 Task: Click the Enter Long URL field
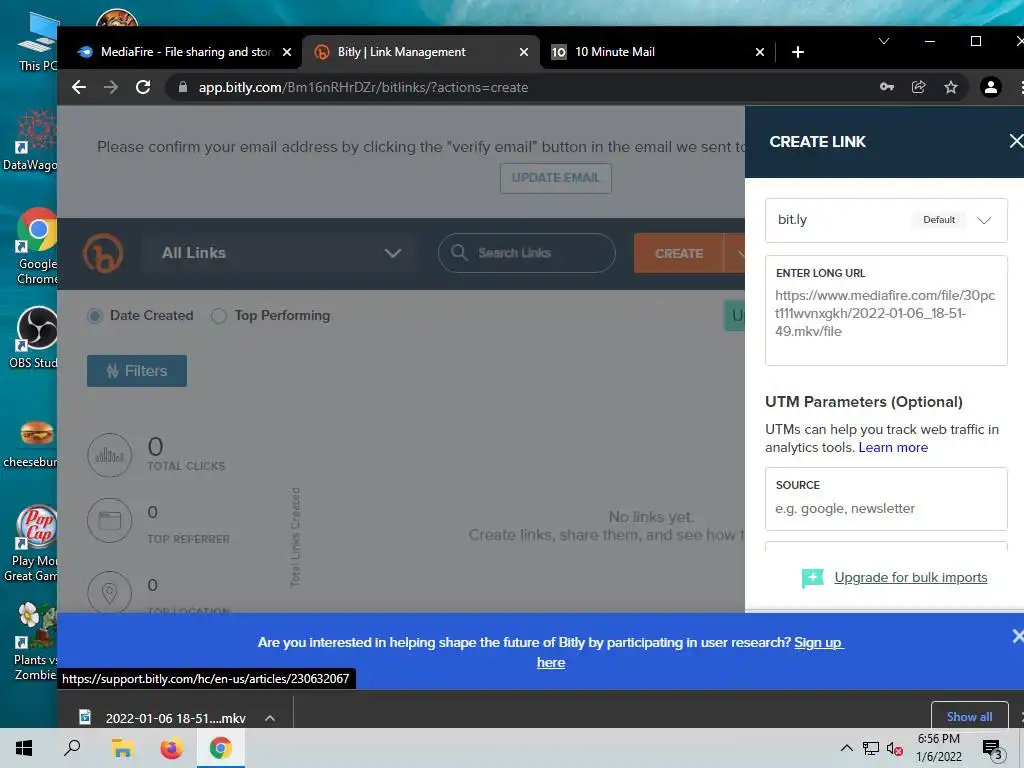[886, 310]
